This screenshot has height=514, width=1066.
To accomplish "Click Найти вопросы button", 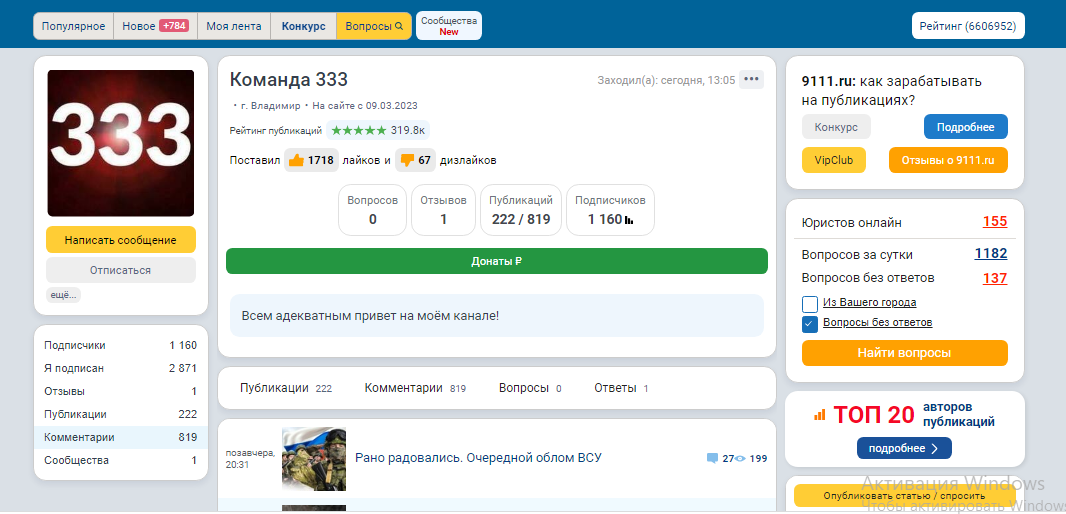I will (x=905, y=353).
